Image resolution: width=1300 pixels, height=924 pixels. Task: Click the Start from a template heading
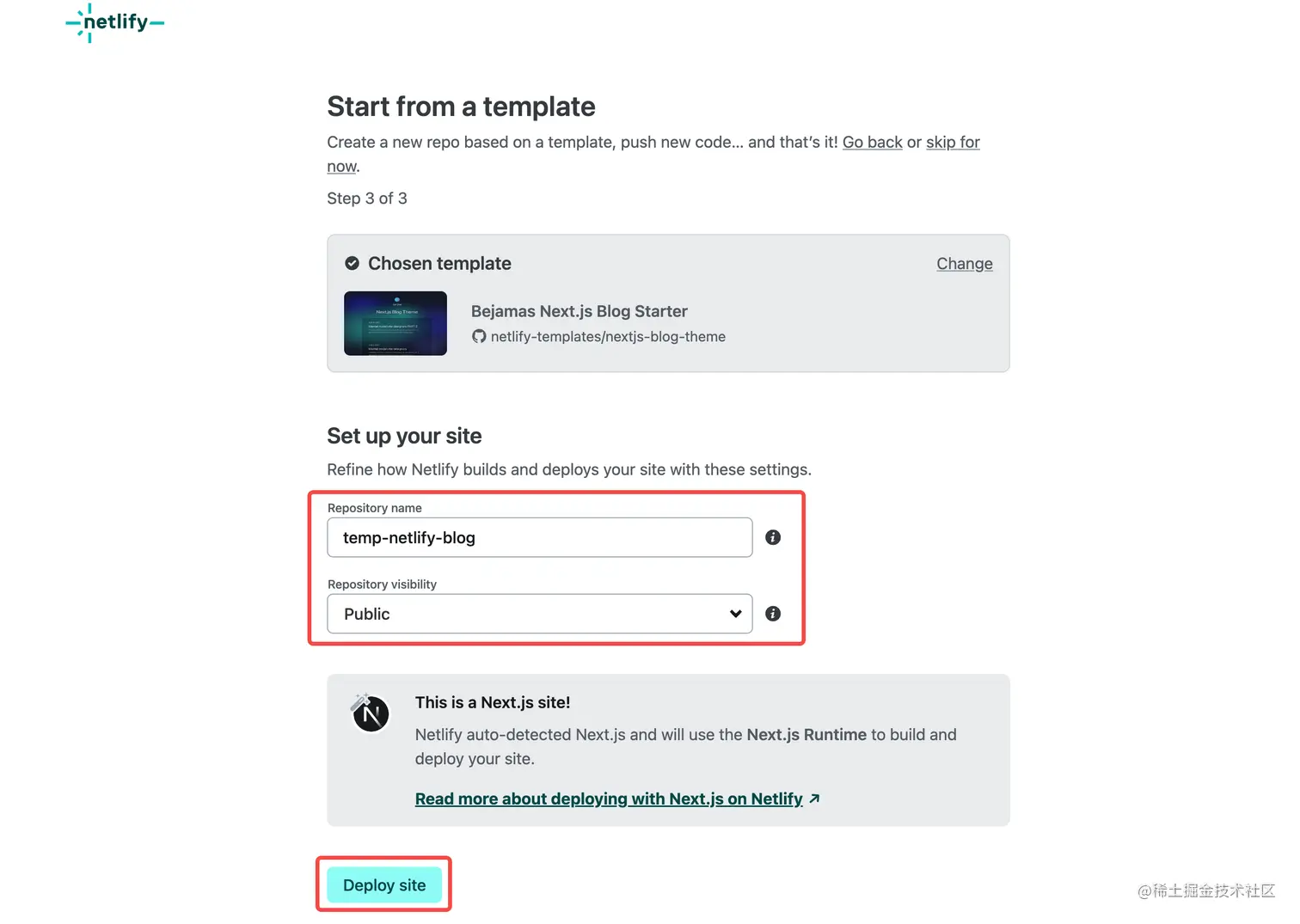(x=462, y=107)
